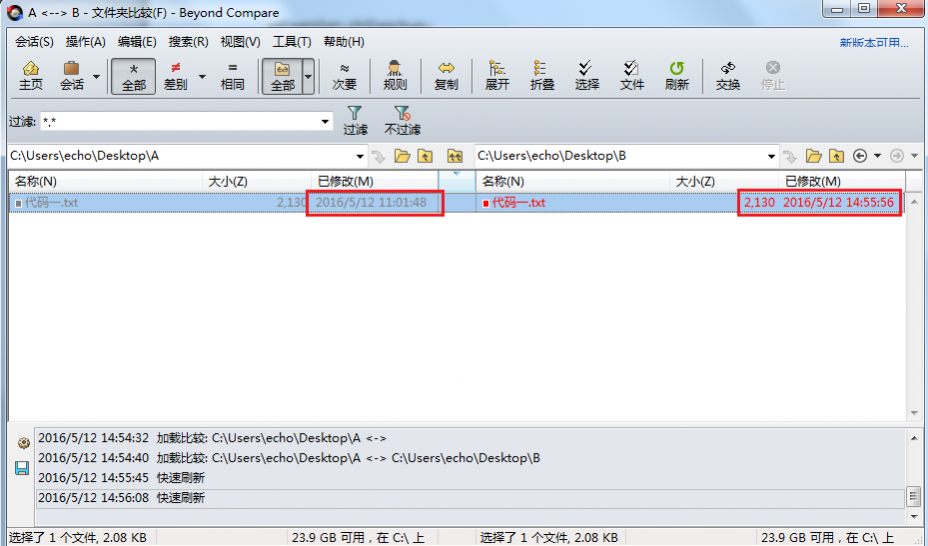Open the 搜索(R) menu

point(188,42)
